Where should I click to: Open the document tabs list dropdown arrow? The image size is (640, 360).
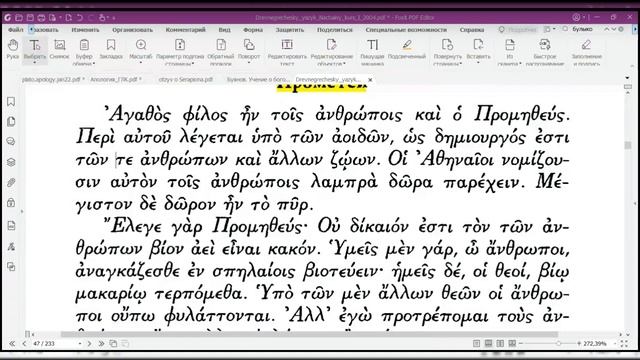click(627, 78)
